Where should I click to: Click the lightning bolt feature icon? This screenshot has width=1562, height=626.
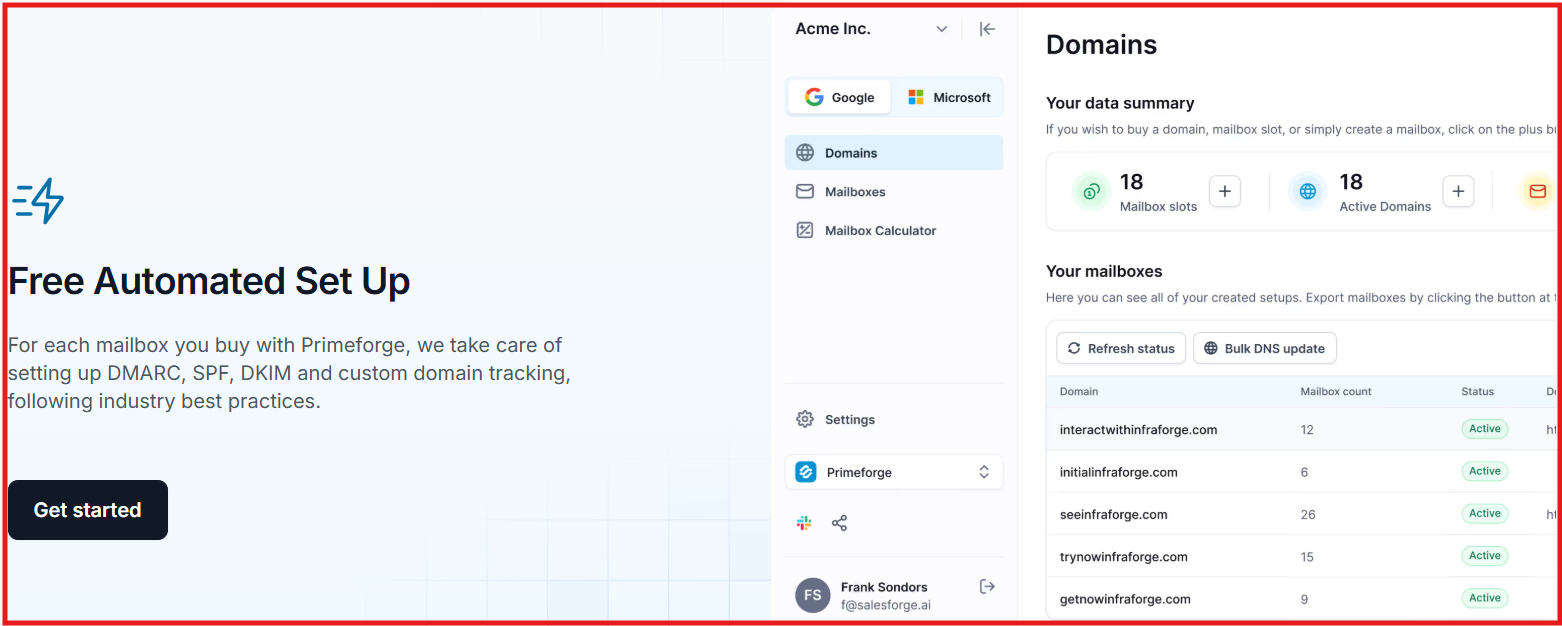pos(38,200)
